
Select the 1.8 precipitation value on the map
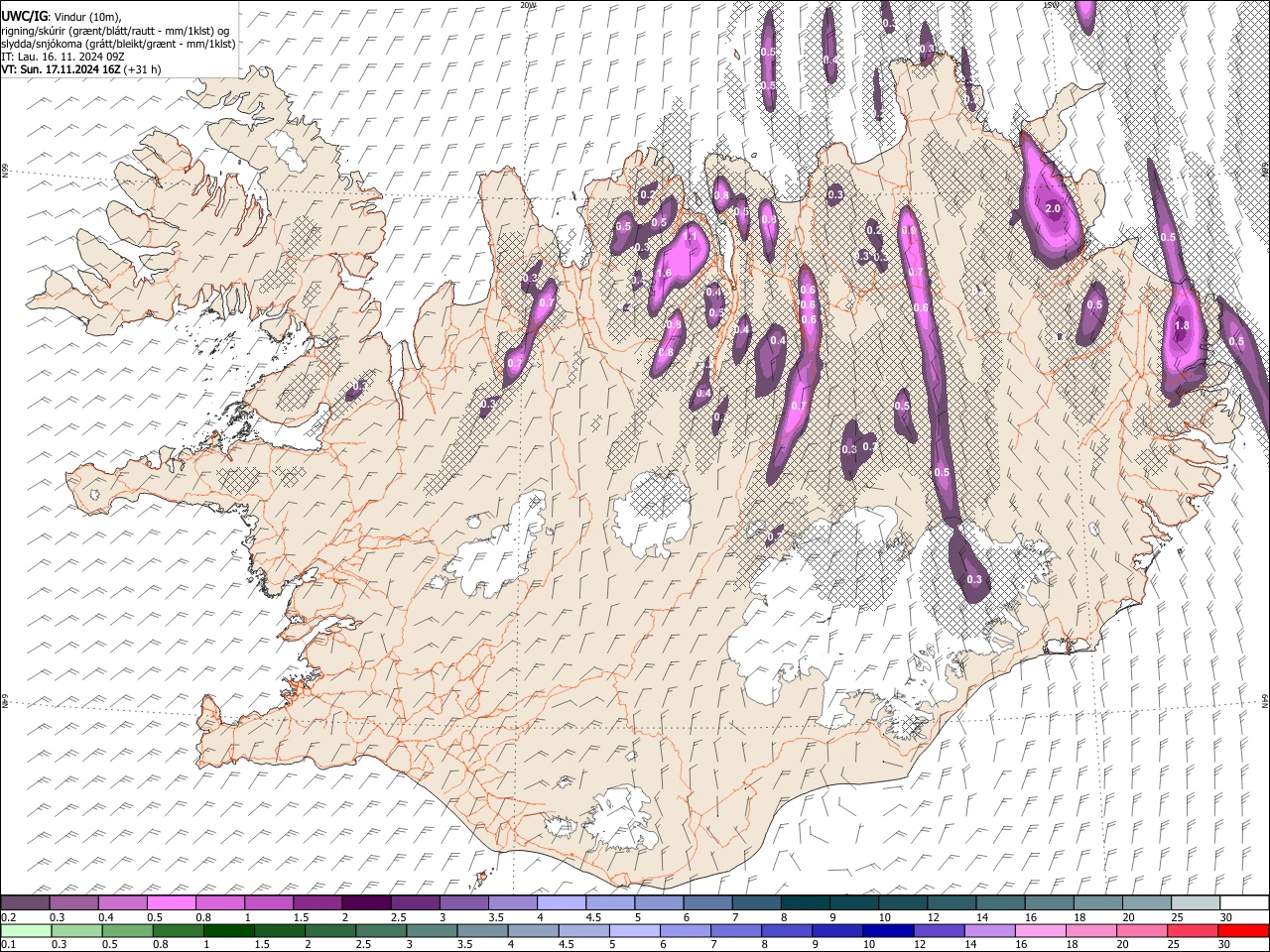1182,326
